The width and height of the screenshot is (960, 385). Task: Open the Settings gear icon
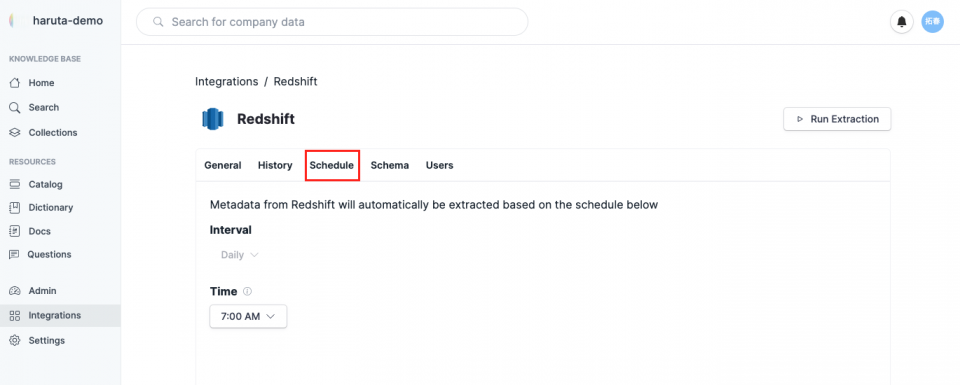(15, 340)
